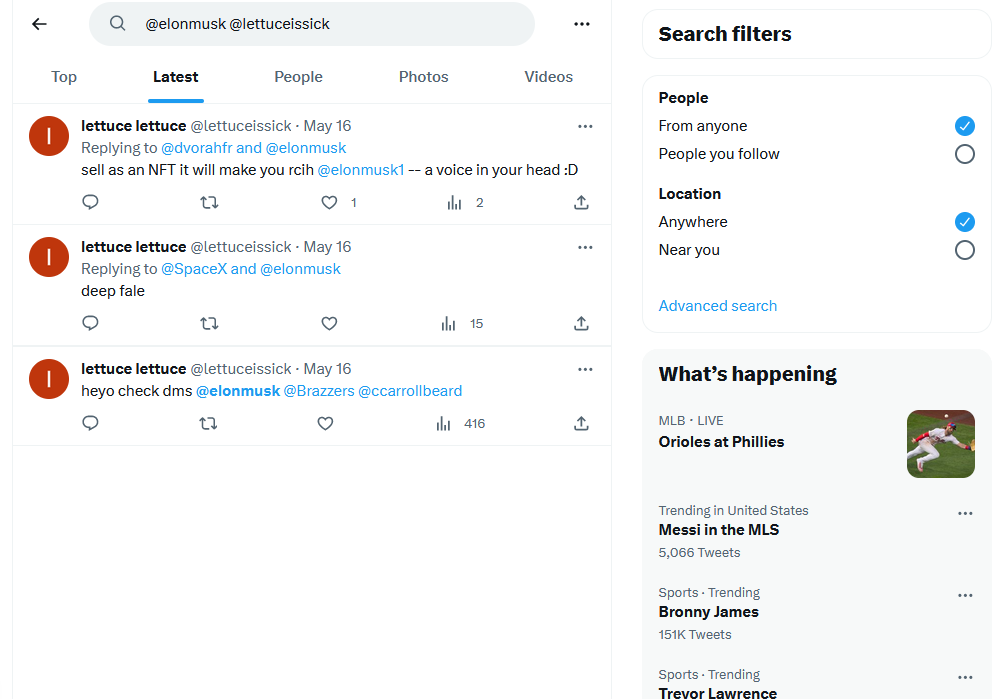Select 'People you follow' radio option

(x=964, y=154)
